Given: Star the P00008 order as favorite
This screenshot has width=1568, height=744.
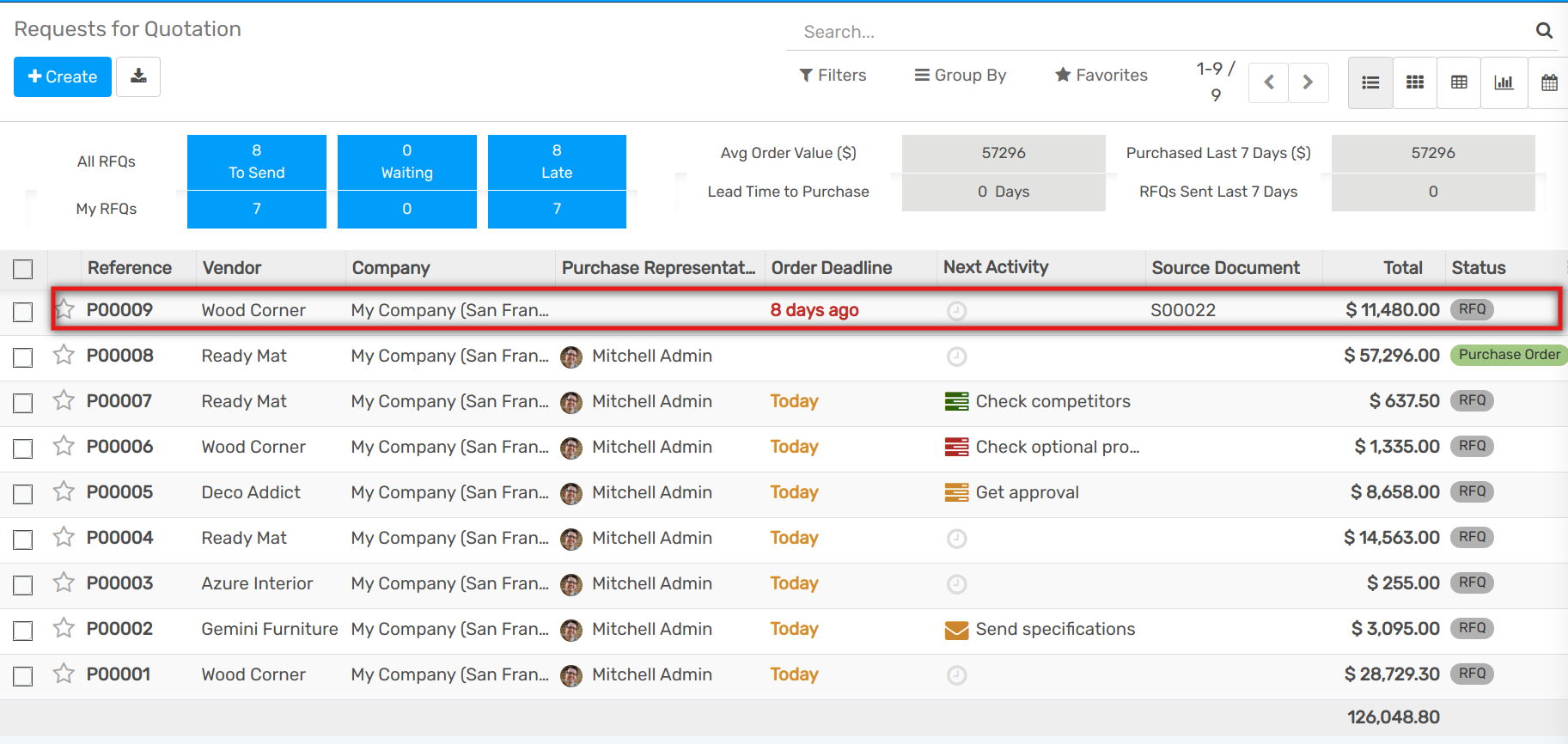Looking at the screenshot, I should point(64,355).
